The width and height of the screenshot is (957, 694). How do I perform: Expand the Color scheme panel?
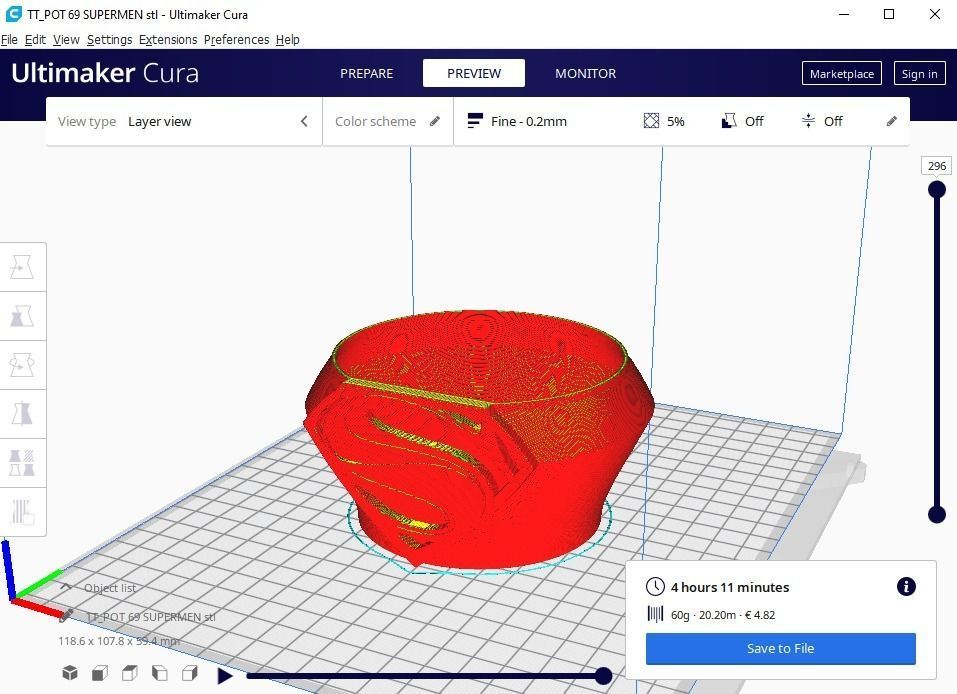pos(388,121)
